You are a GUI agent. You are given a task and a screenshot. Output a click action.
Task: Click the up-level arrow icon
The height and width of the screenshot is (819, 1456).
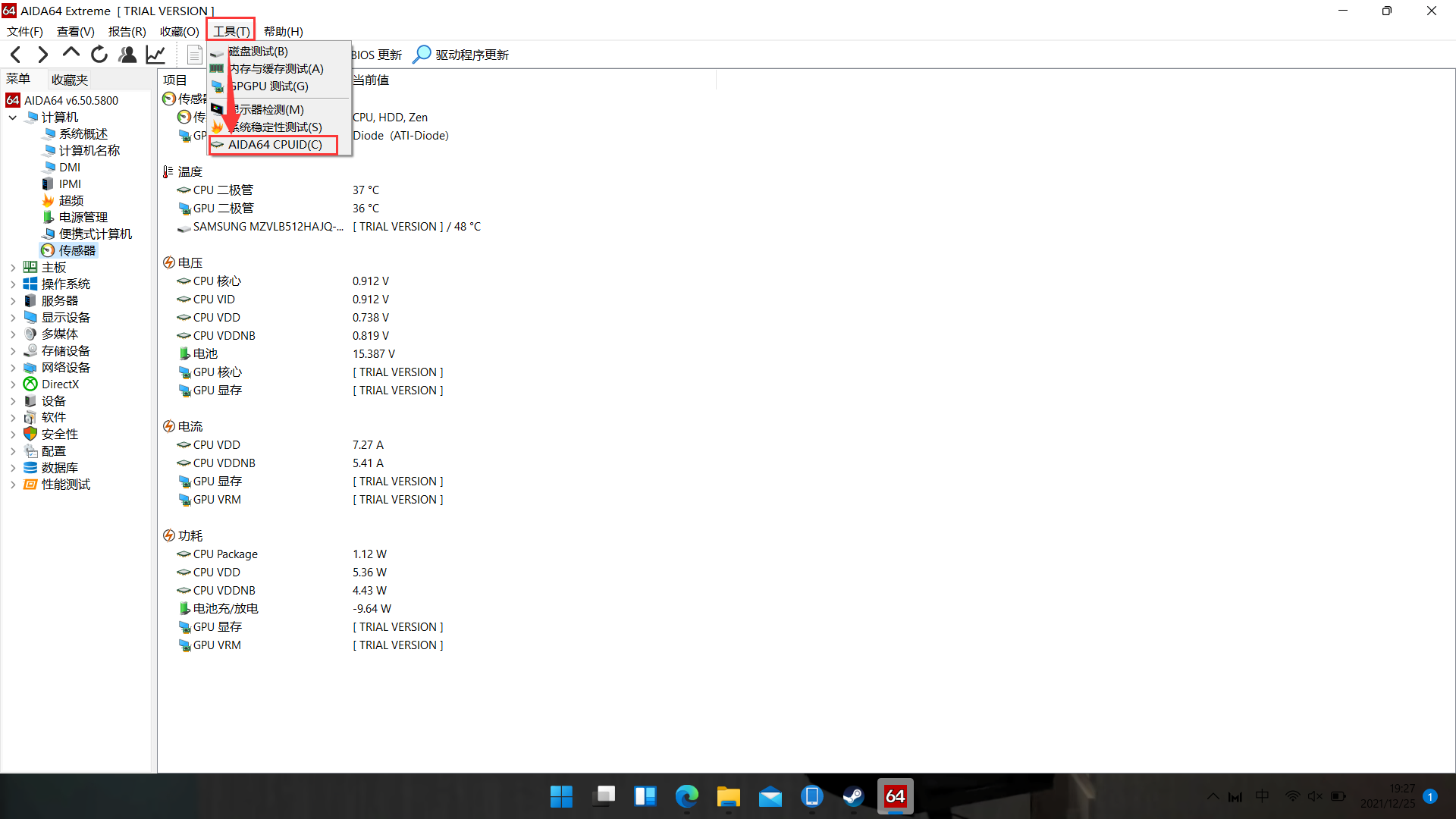pos(71,53)
